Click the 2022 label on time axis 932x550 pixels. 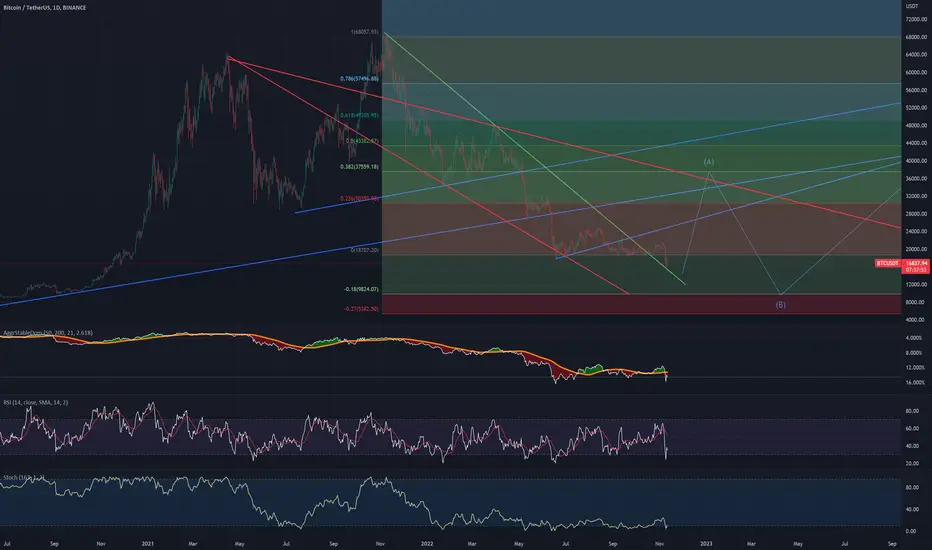(427, 543)
